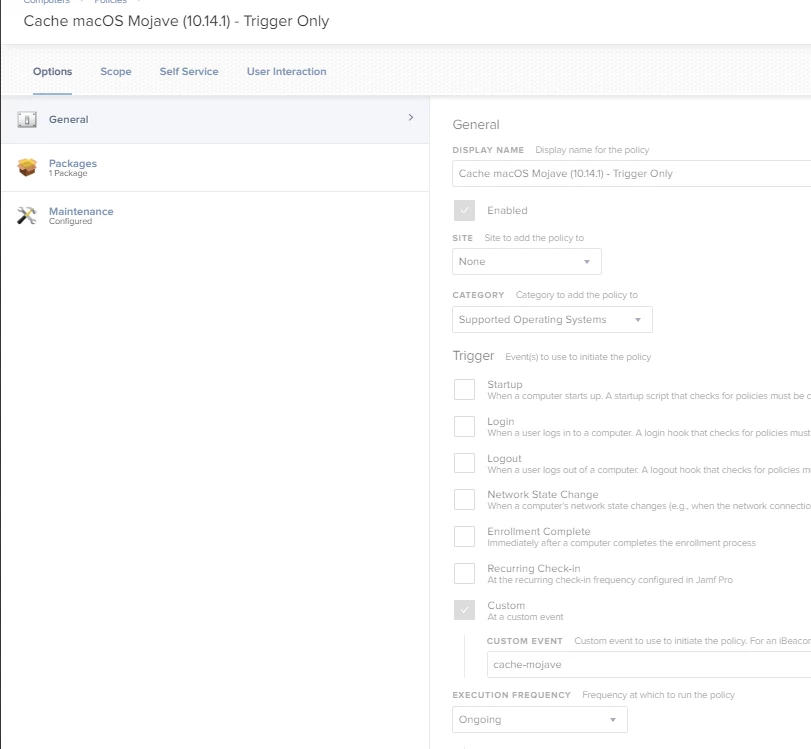Enable the Startup trigger checkbox
Viewport: 811px width, 749px height.
pyautogui.click(x=464, y=390)
